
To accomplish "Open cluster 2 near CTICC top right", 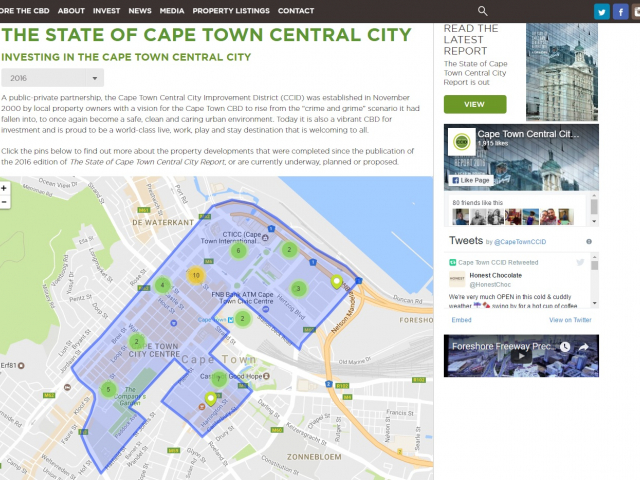I will click(x=289, y=249).
